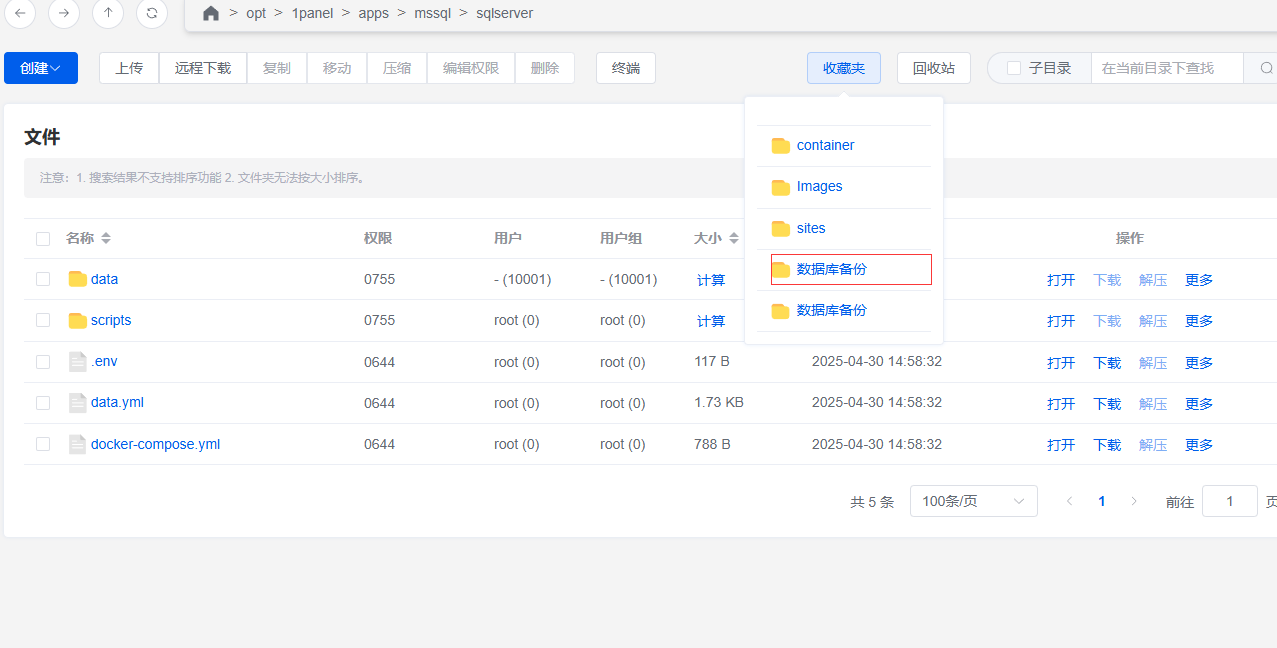Go forward with the right arrow button
The width and height of the screenshot is (1277, 648).
click(64, 13)
